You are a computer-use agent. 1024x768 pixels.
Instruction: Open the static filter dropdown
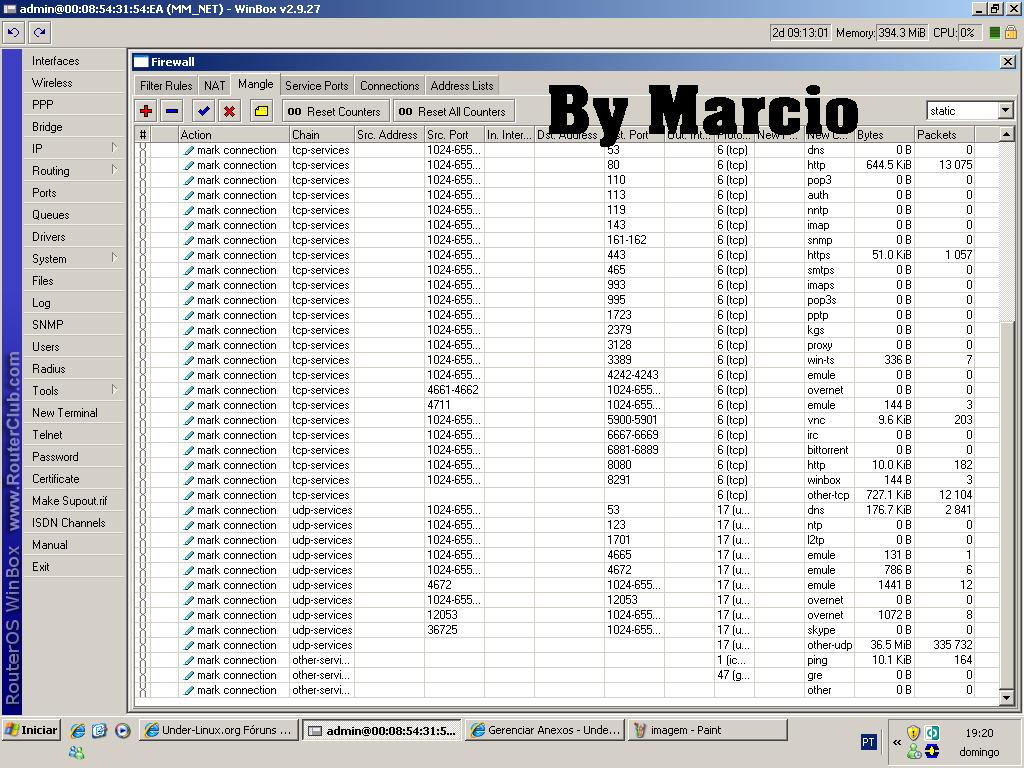tap(1006, 111)
